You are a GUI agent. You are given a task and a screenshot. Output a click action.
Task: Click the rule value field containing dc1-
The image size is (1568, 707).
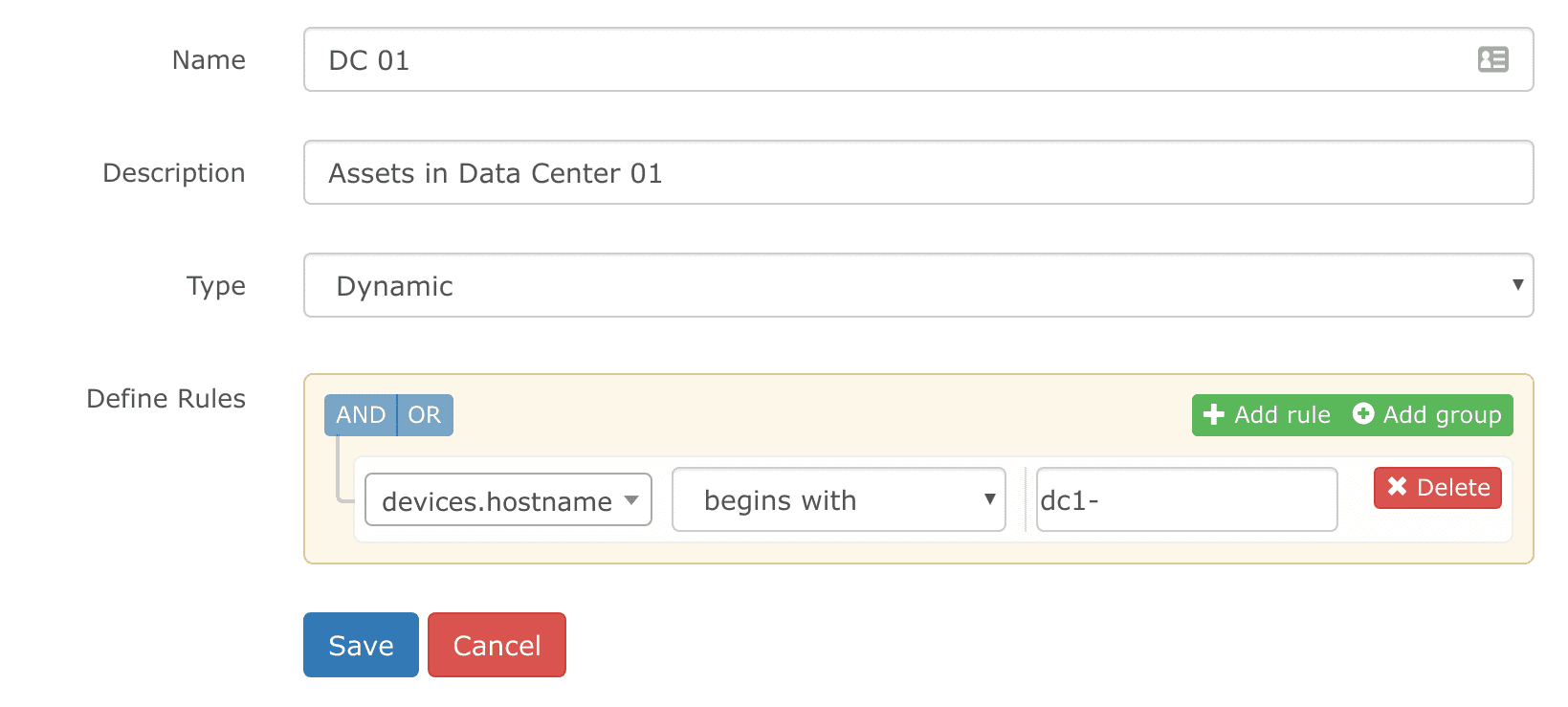[1186, 499]
